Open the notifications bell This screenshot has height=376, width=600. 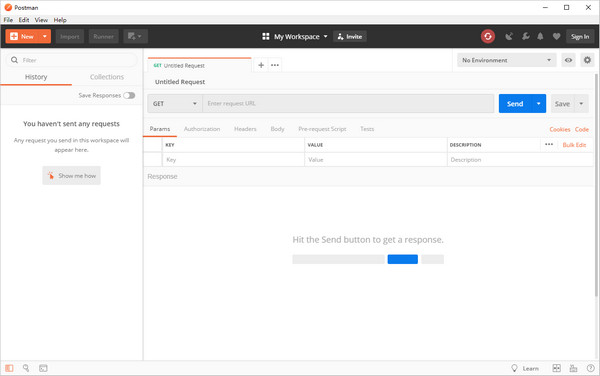tap(540, 36)
